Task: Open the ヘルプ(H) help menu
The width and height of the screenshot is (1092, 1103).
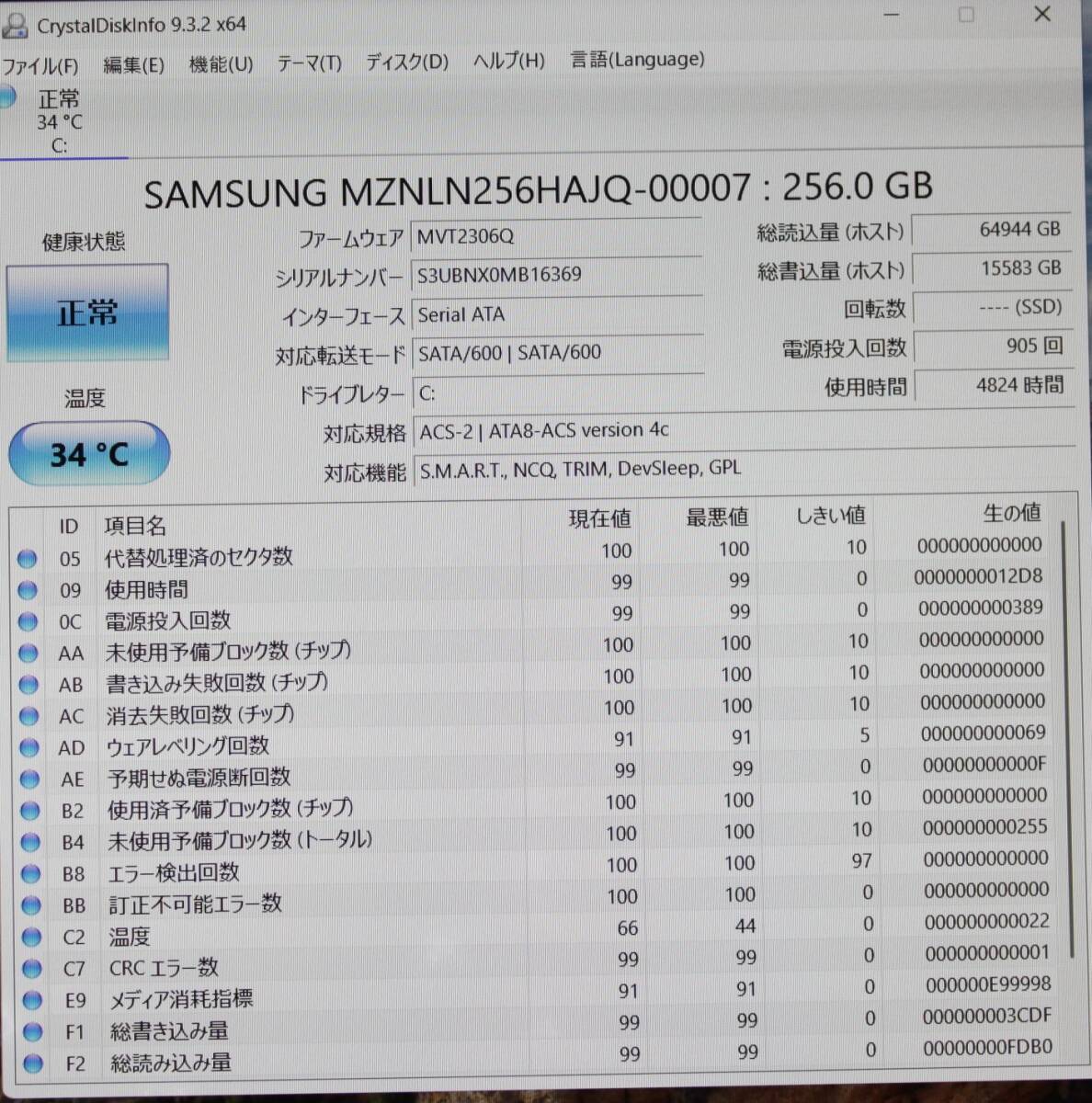Action: [507, 62]
